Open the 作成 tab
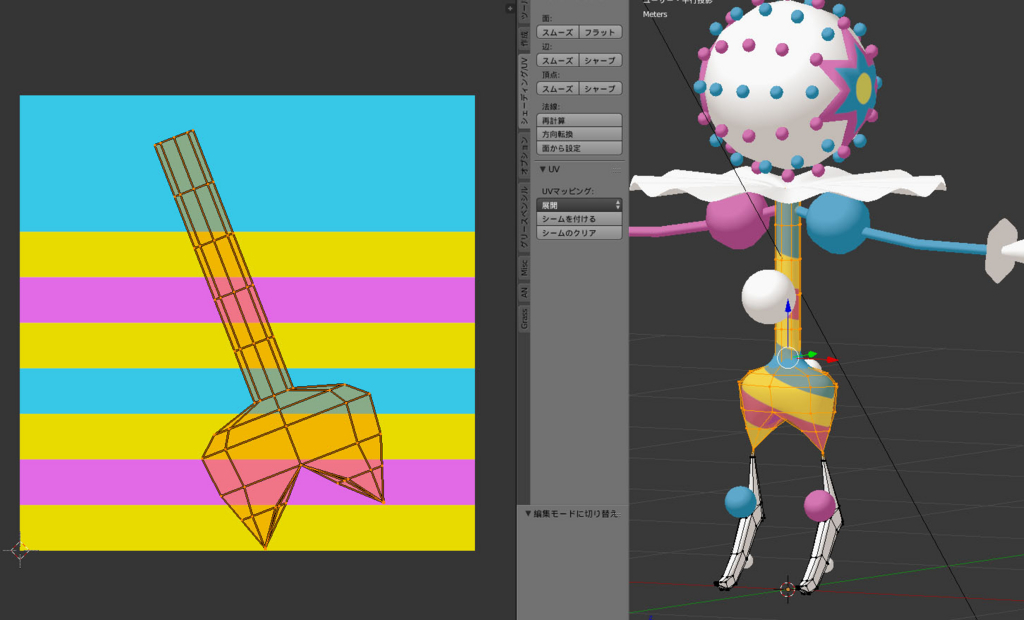The image size is (1024, 620). point(523,38)
